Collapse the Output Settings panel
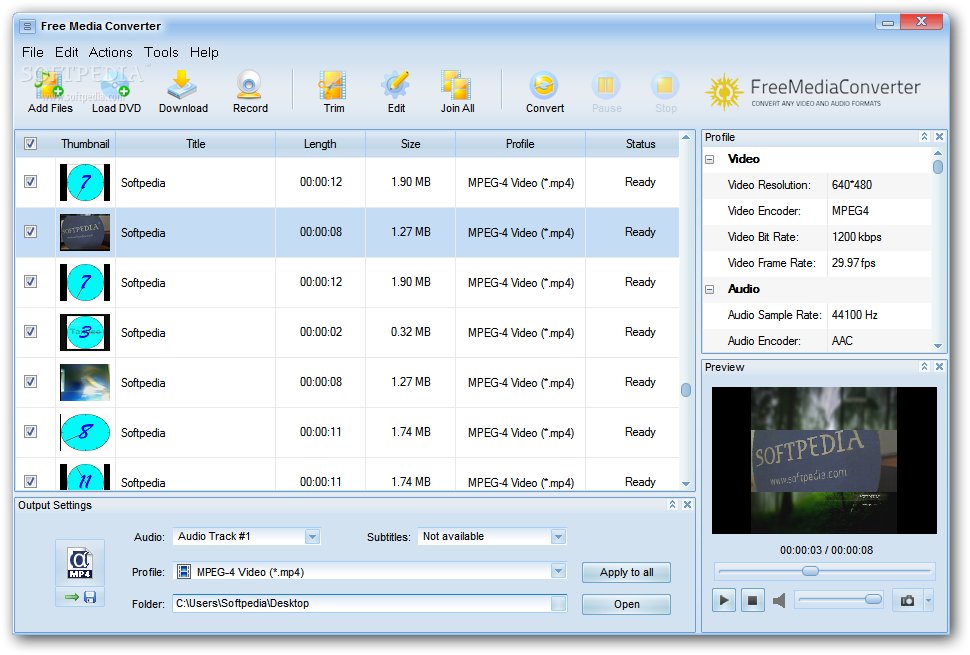 (672, 505)
